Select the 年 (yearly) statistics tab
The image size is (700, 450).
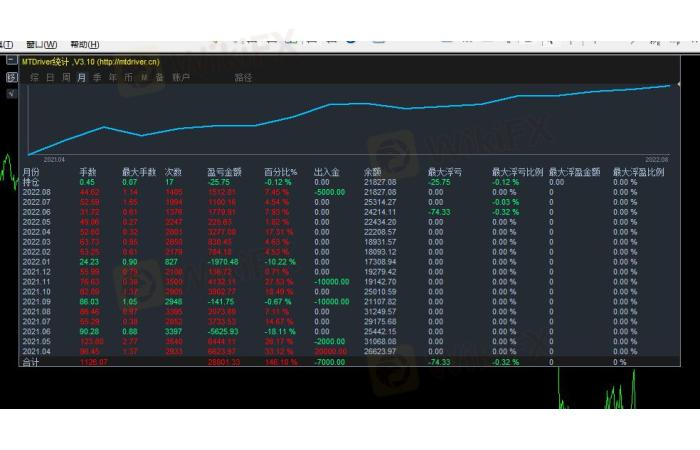pos(113,77)
